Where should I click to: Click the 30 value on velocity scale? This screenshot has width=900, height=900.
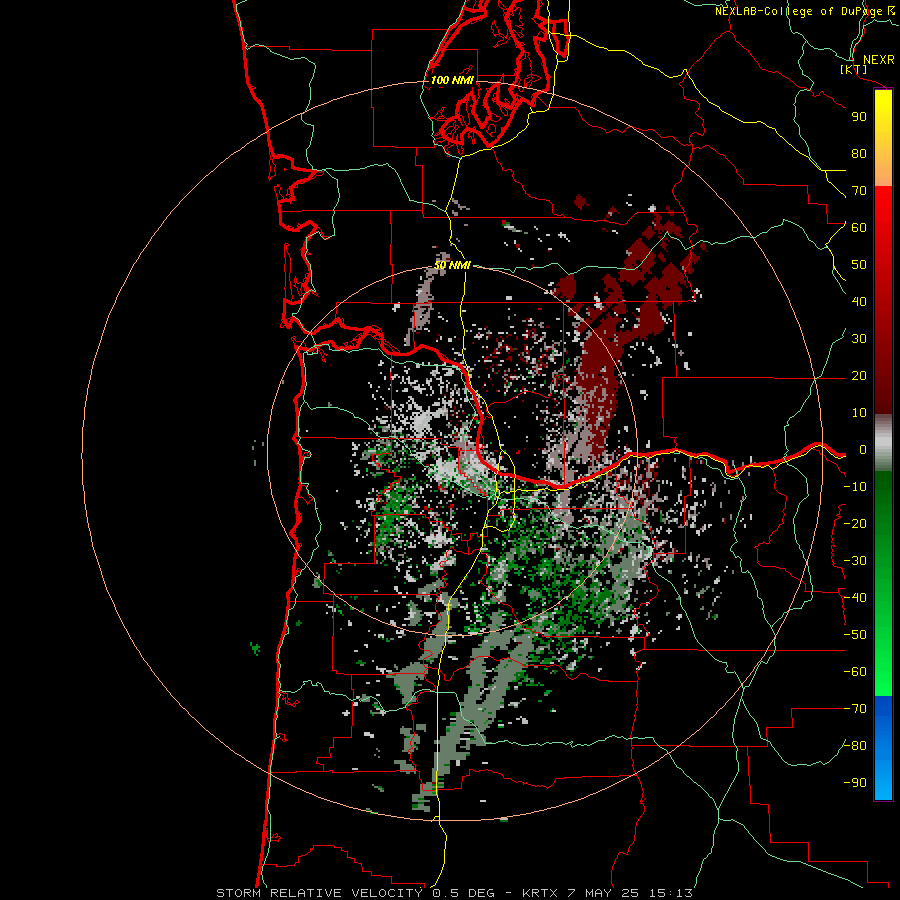coord(859,339)
